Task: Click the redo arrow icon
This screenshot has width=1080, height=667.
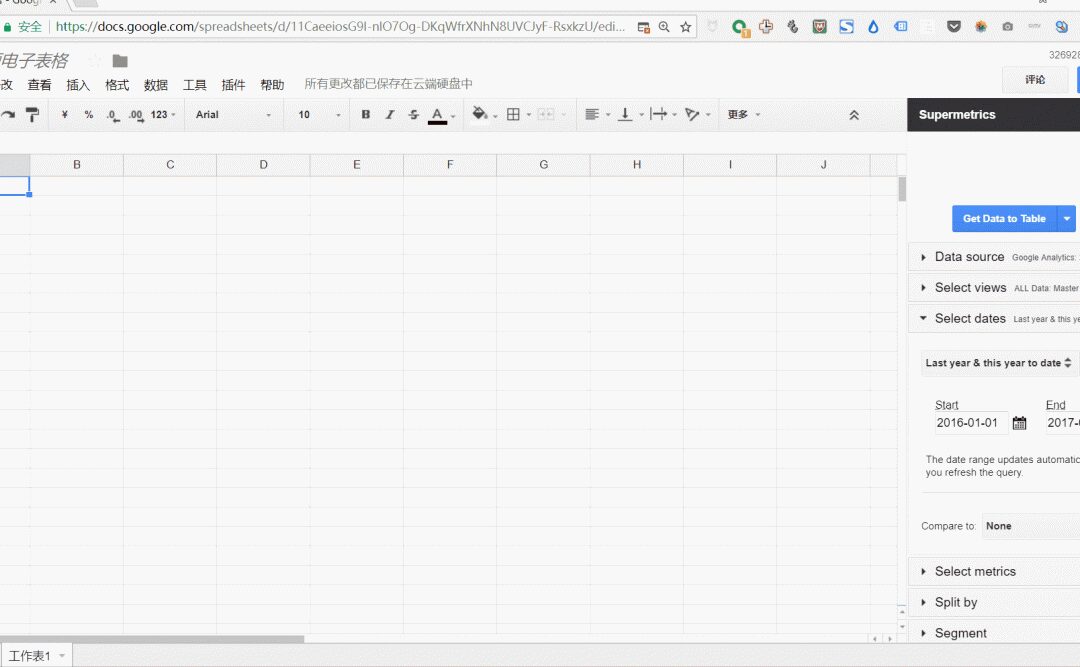Action: 7,114
